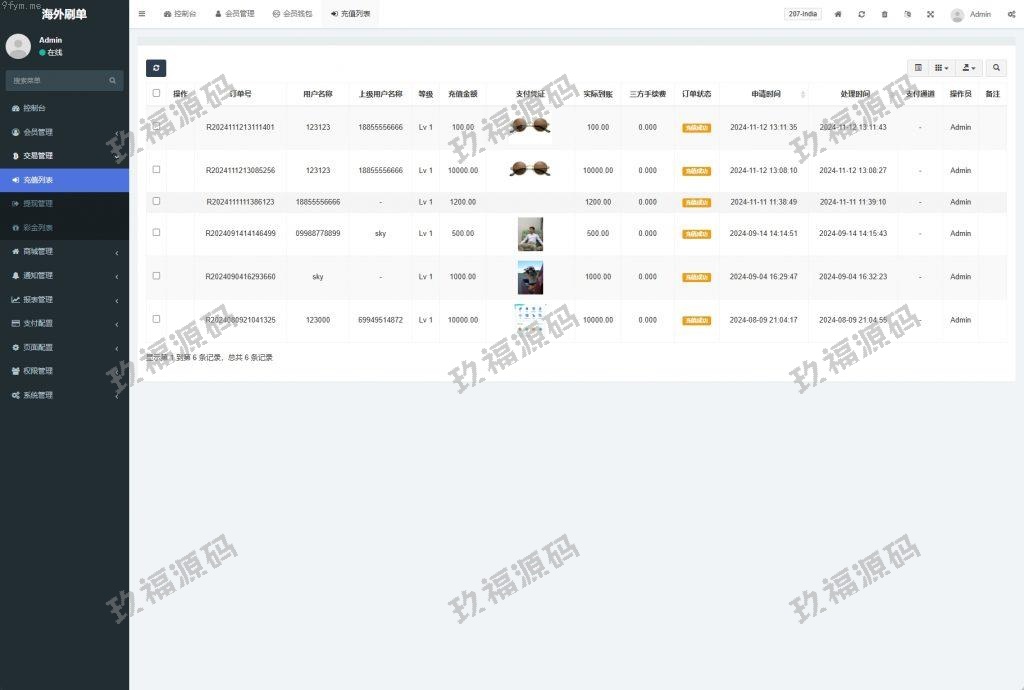Select checkbox for order R2024090416293660

click(x=156, y=276)
